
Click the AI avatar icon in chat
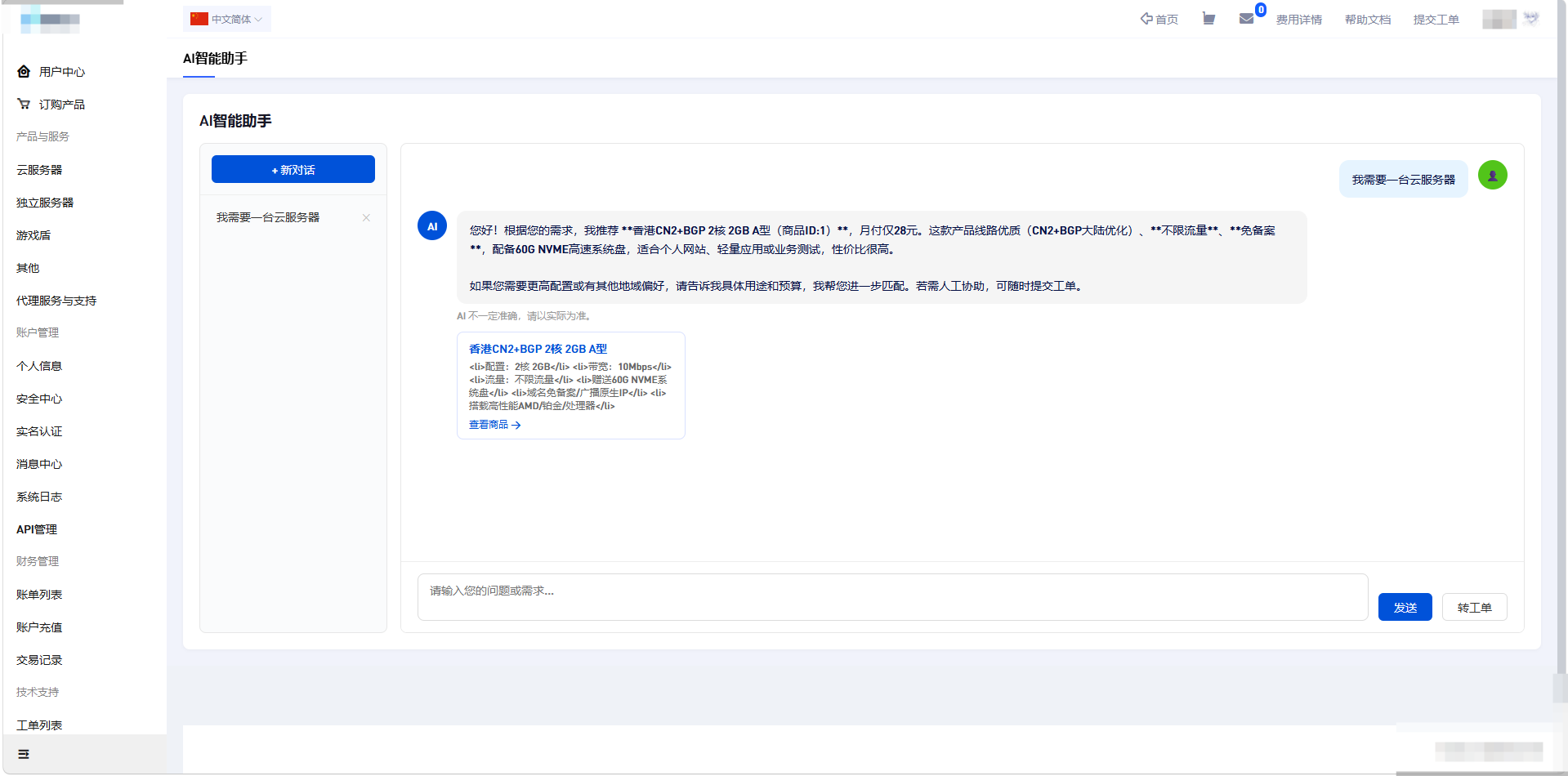[432, 225]
